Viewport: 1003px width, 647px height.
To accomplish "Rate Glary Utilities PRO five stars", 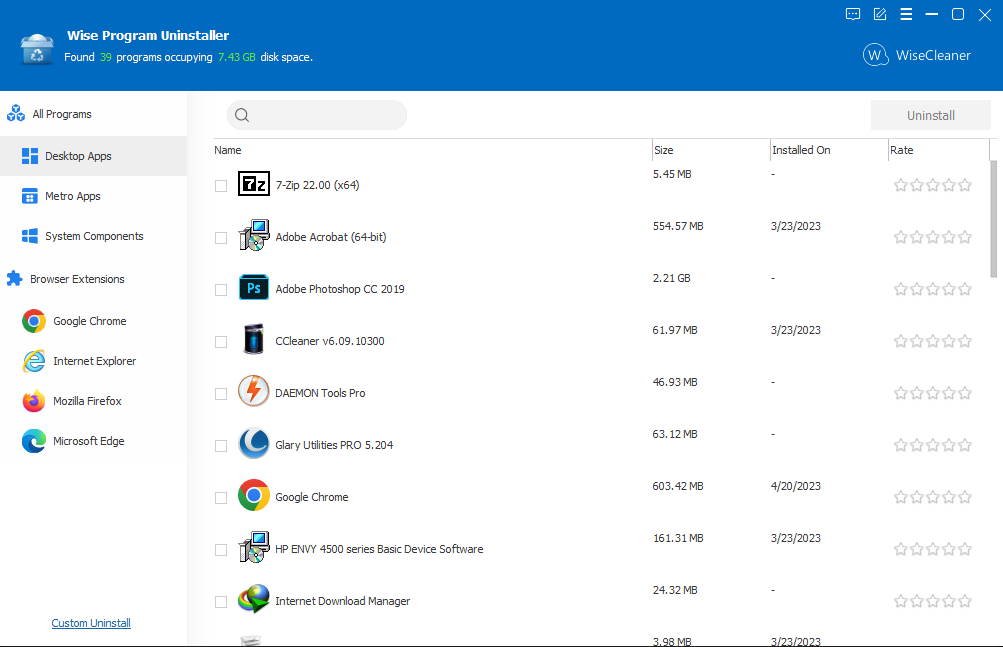I will pos(965,445).
